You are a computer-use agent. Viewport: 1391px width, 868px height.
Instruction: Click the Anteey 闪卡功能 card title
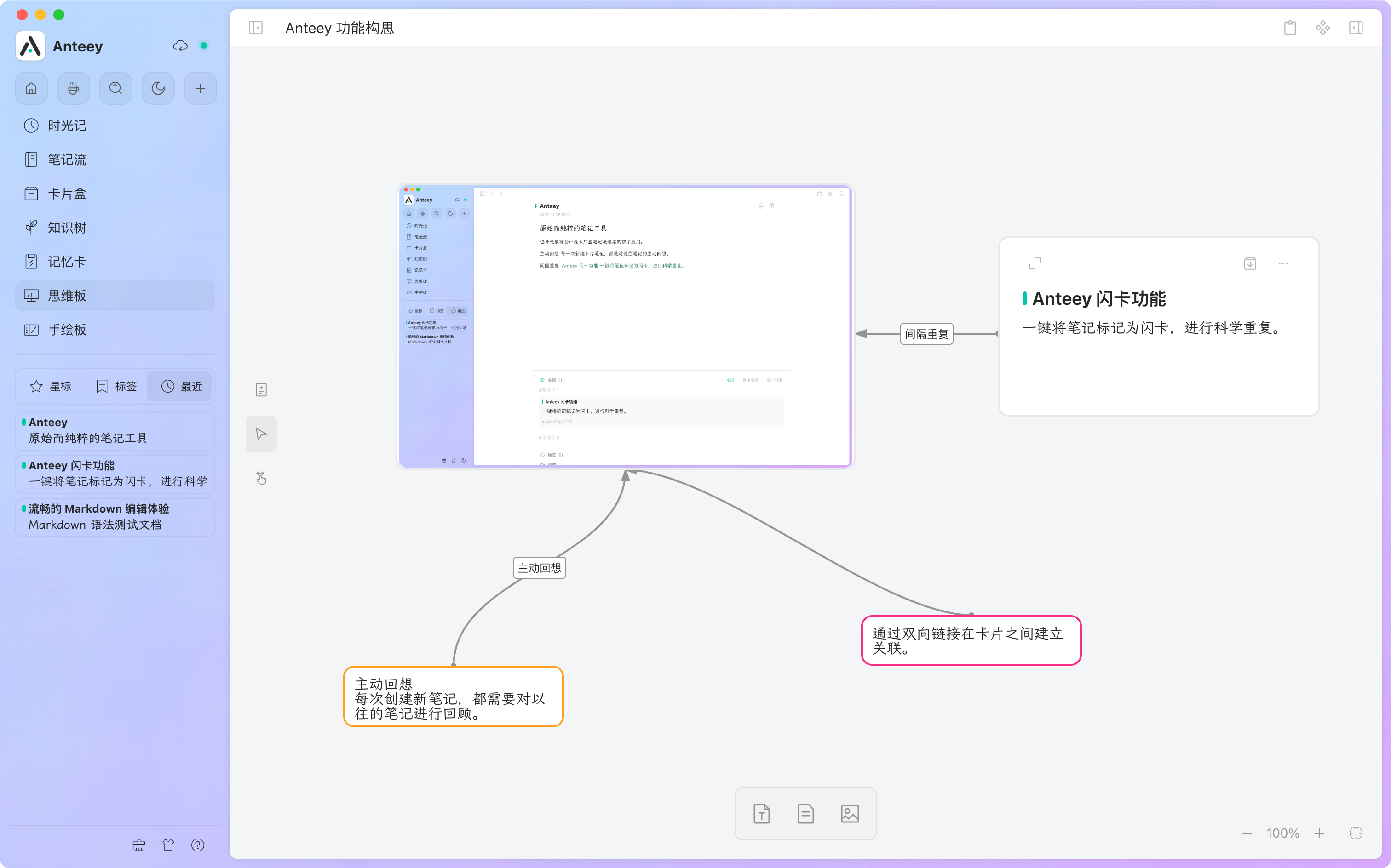click(1098, 298)
